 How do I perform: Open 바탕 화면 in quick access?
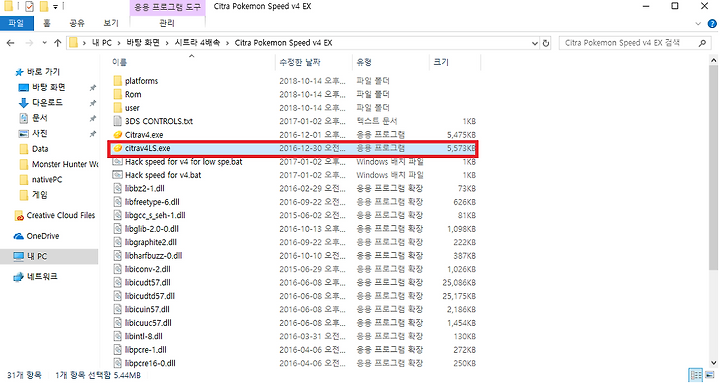pyautogui.click(x=42, y=87)
